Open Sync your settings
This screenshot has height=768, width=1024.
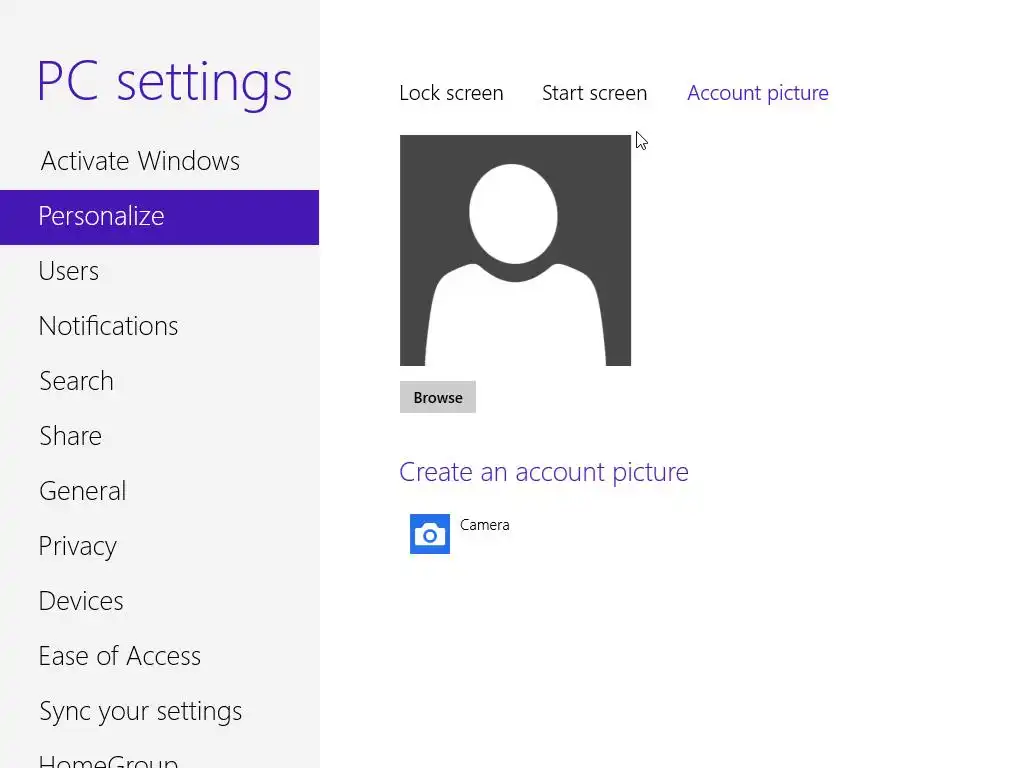140,711
